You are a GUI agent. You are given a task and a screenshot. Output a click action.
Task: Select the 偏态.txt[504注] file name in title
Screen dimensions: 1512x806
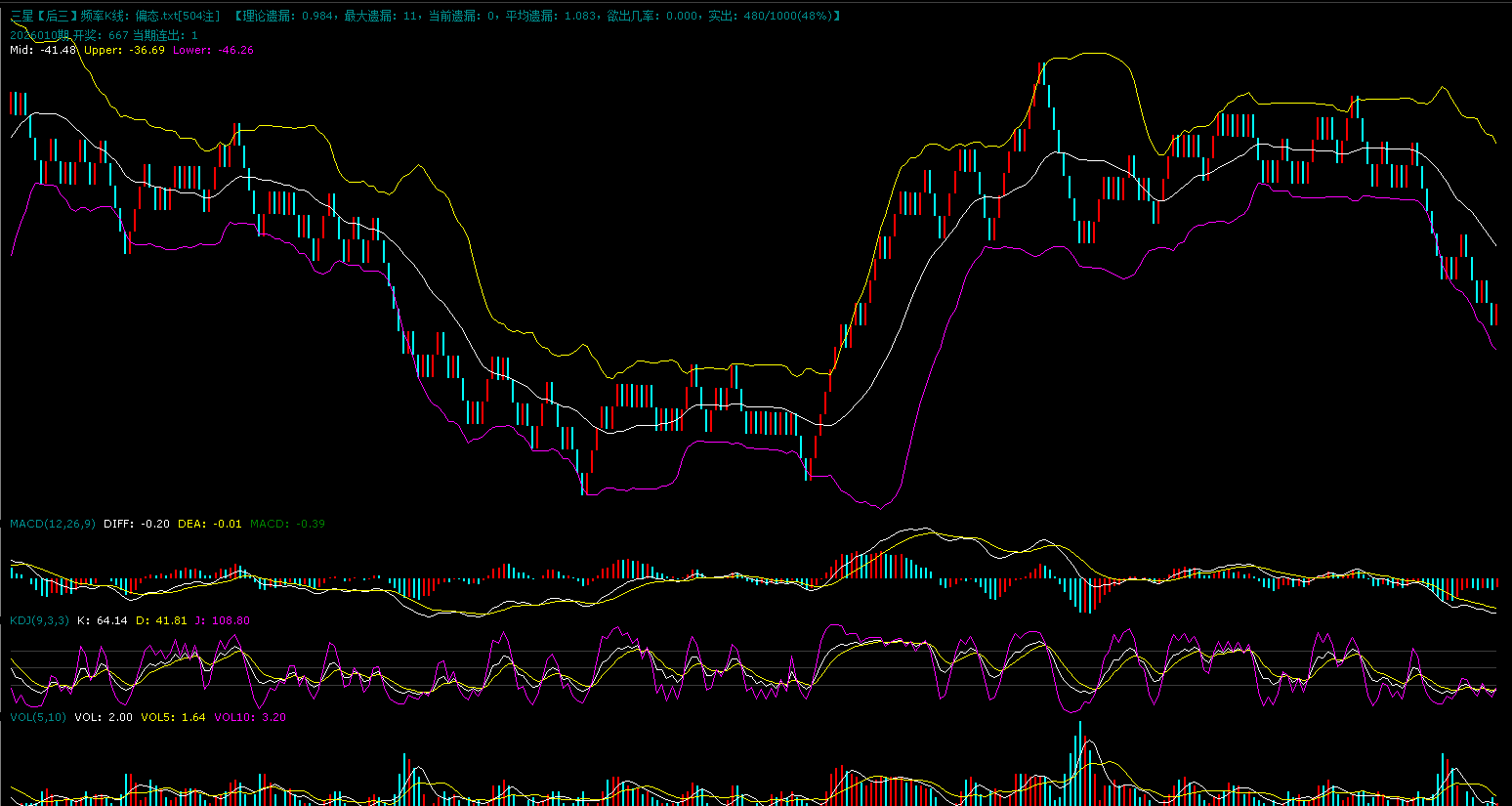[x=178, y=16]
